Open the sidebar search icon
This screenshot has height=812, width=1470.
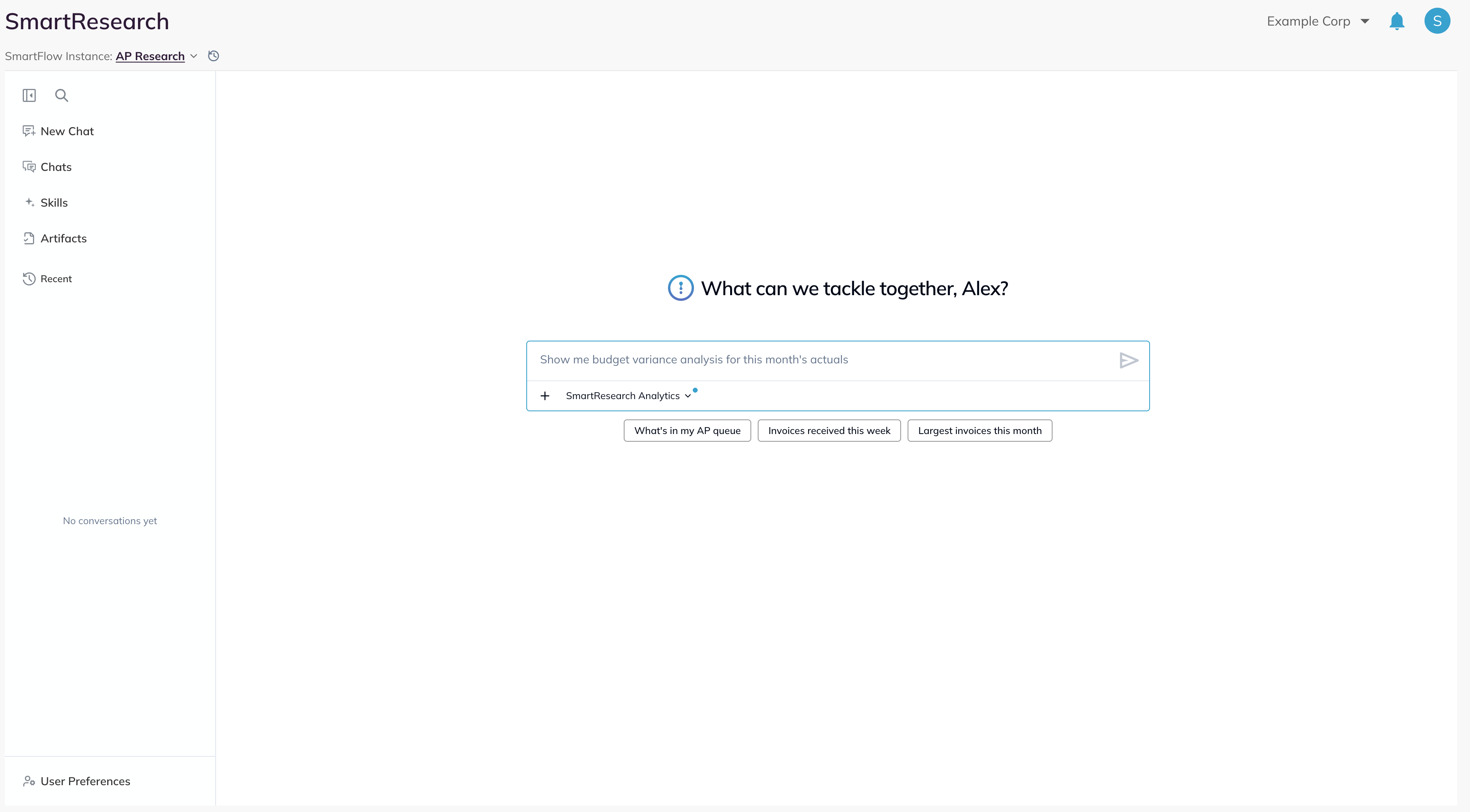coord(62,95)
